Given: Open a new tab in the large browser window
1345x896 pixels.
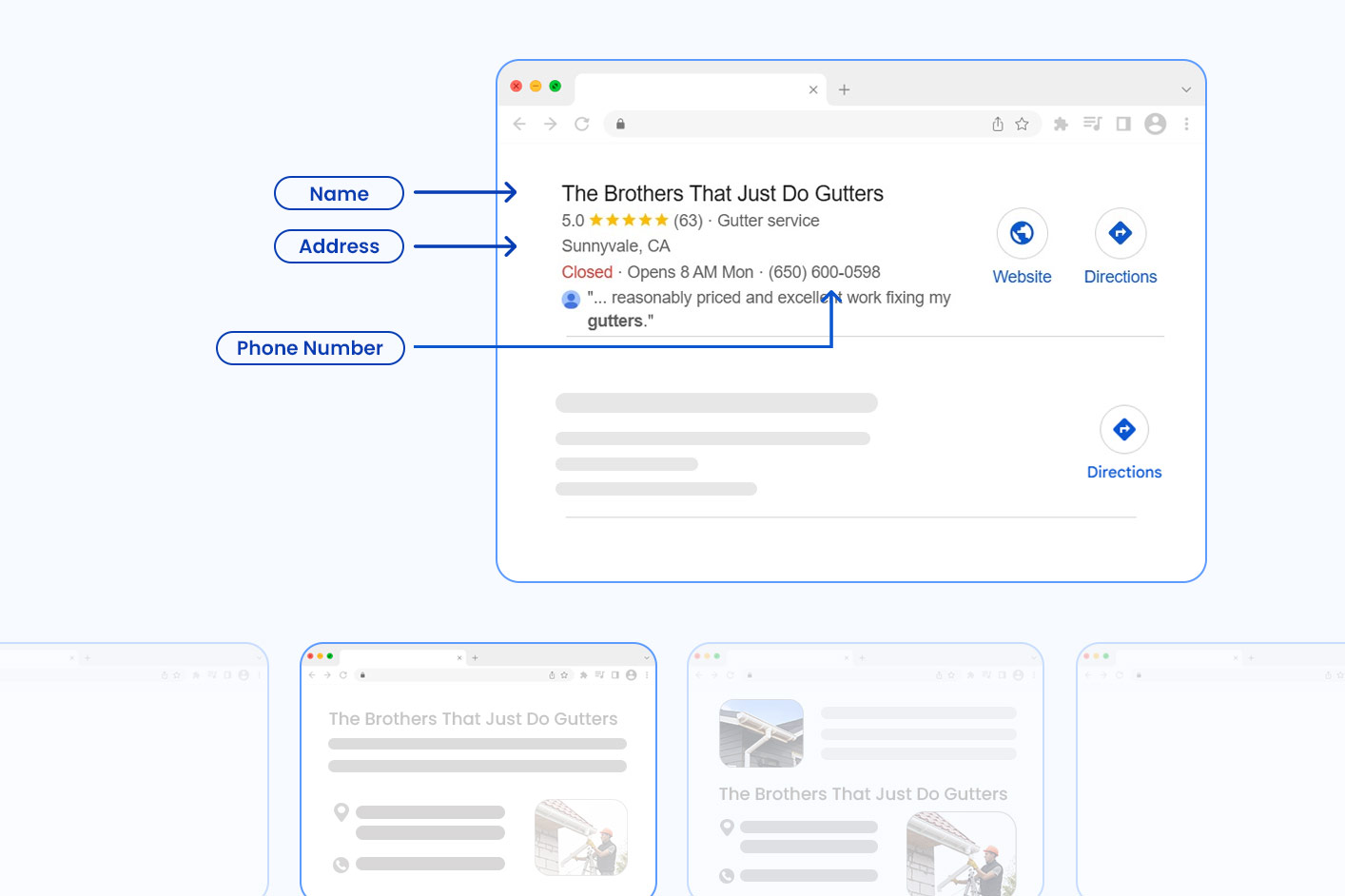Looking at the screenshot, I should 844,89.
